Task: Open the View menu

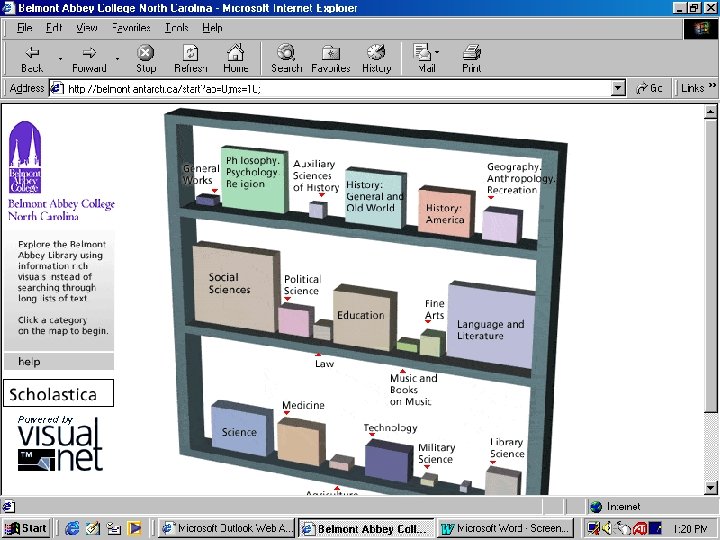Action: 86,28
